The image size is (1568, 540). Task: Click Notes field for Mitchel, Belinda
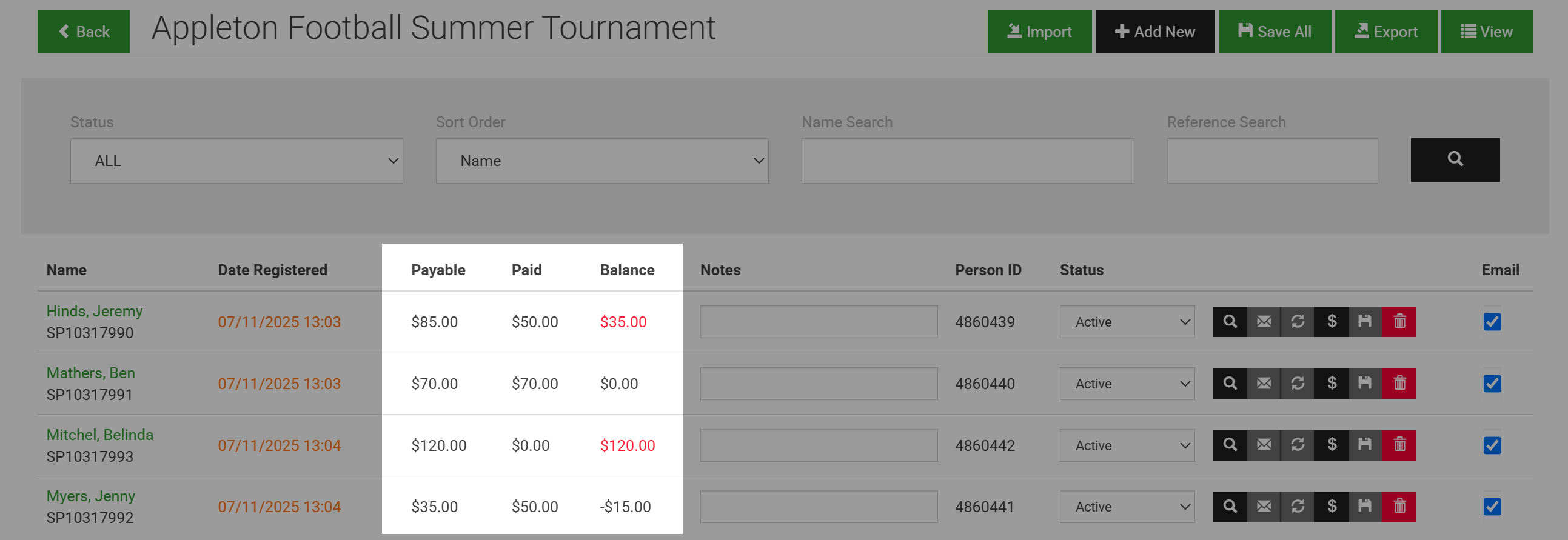[x=819, y=445]
